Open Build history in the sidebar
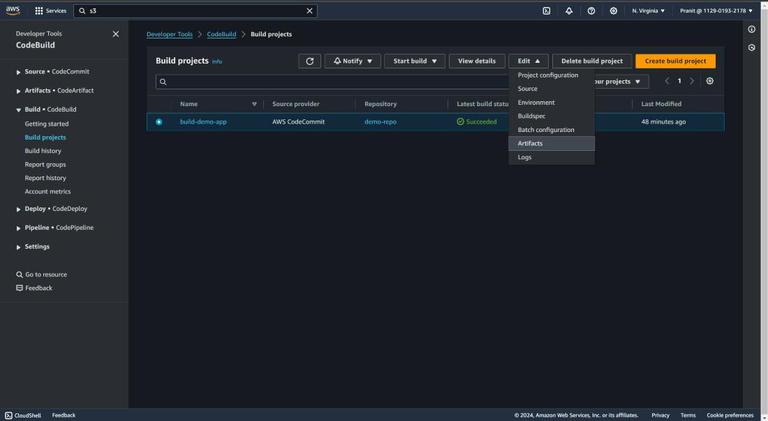This screenshot has width=768, height=421. coord(43,151)
